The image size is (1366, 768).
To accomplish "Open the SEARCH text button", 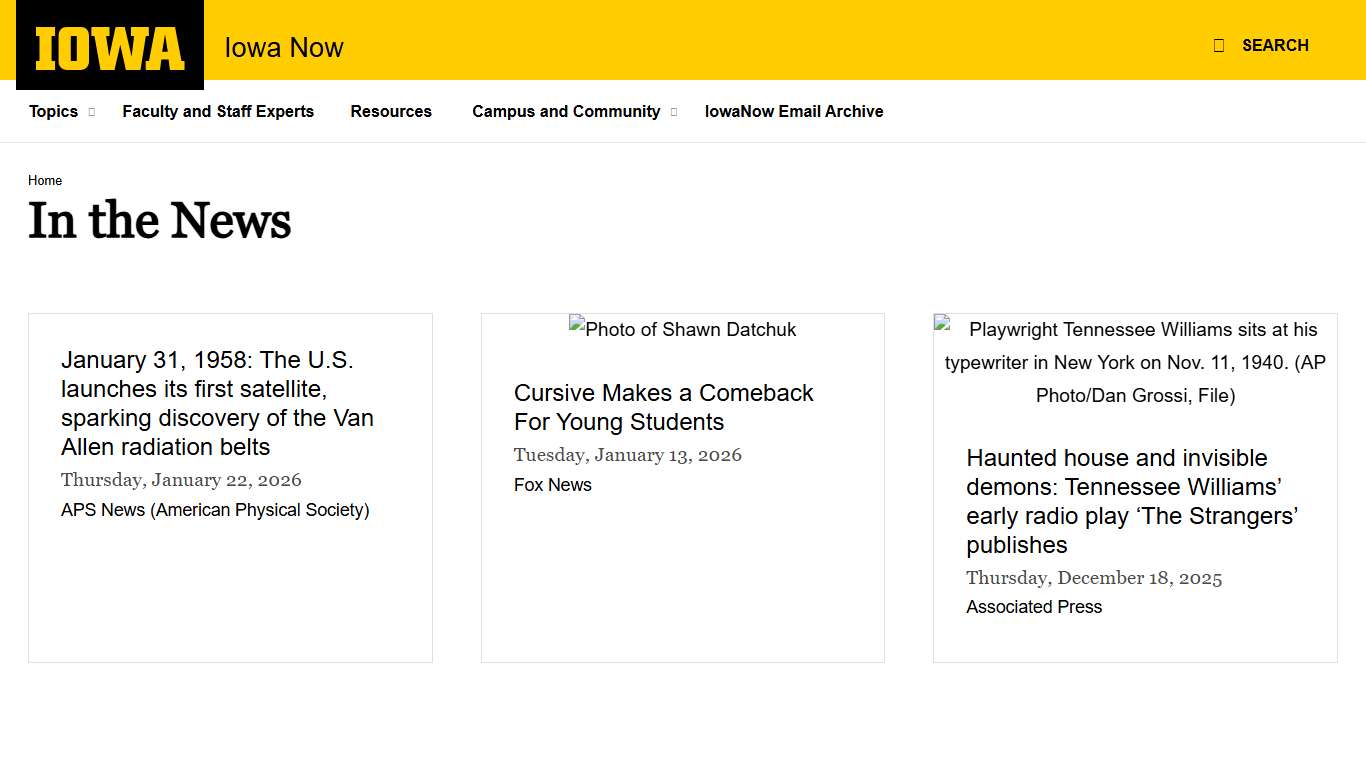I will tap(1274, 45).
